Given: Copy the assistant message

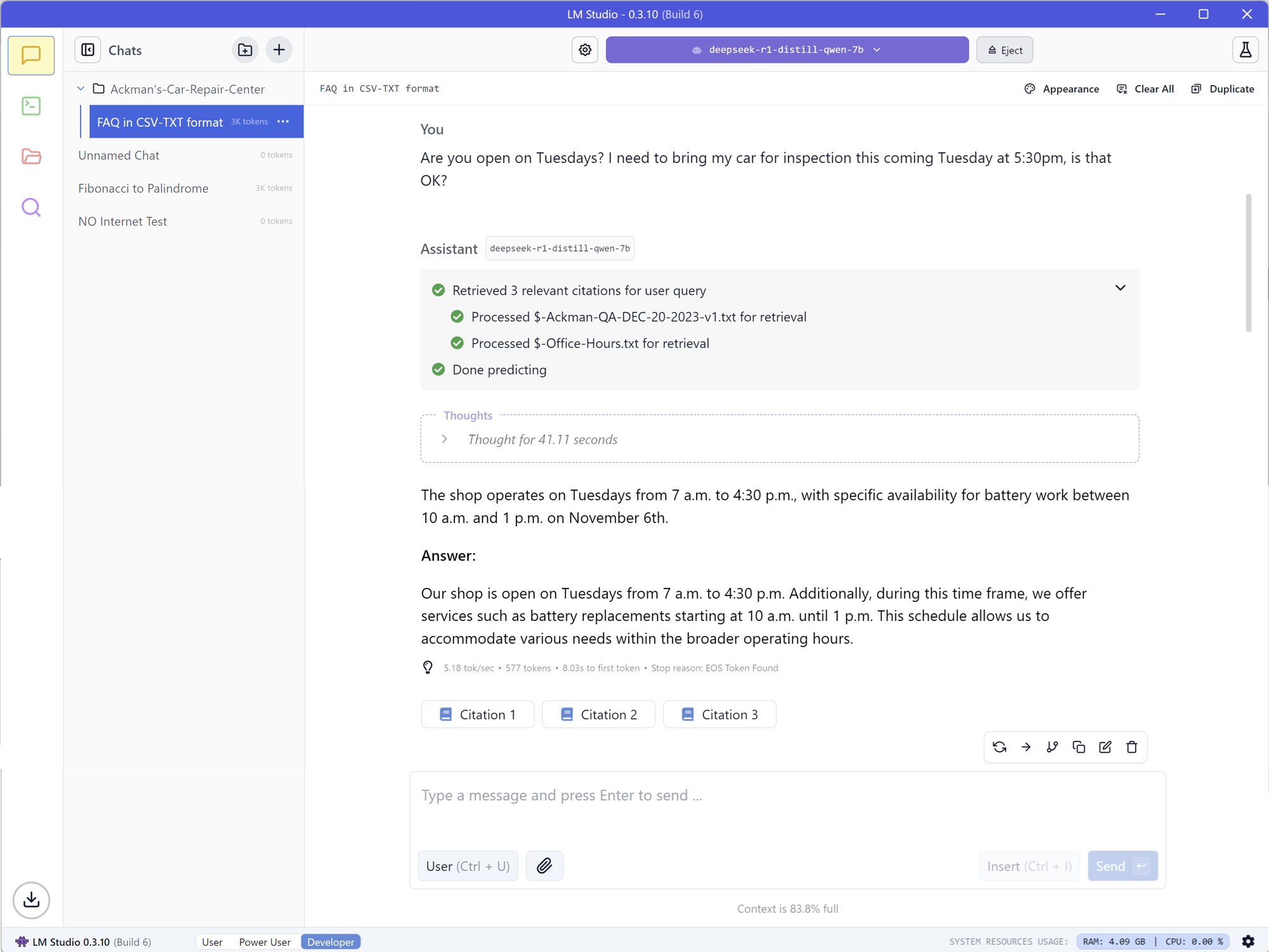Looking at the screenshot, I should pyautogui.click(x=1079, y=747).
